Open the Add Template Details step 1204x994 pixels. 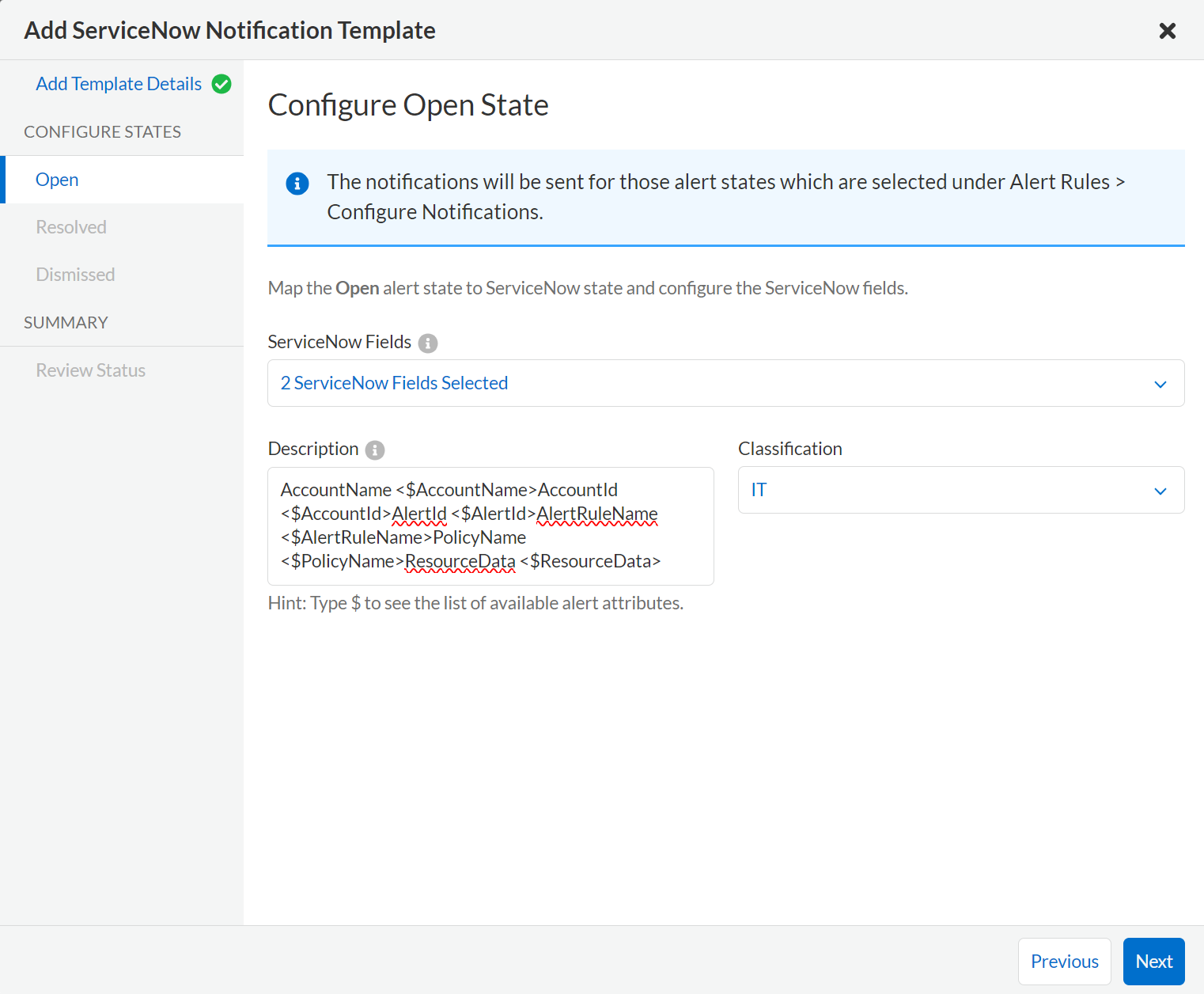(119, 84)
